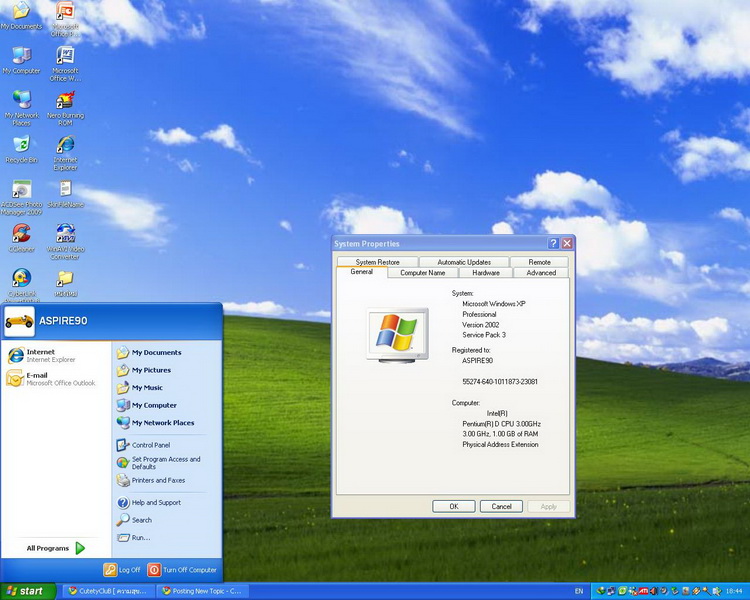Launch WinAVI Video Converter shortcut

[x=65, y=242]
